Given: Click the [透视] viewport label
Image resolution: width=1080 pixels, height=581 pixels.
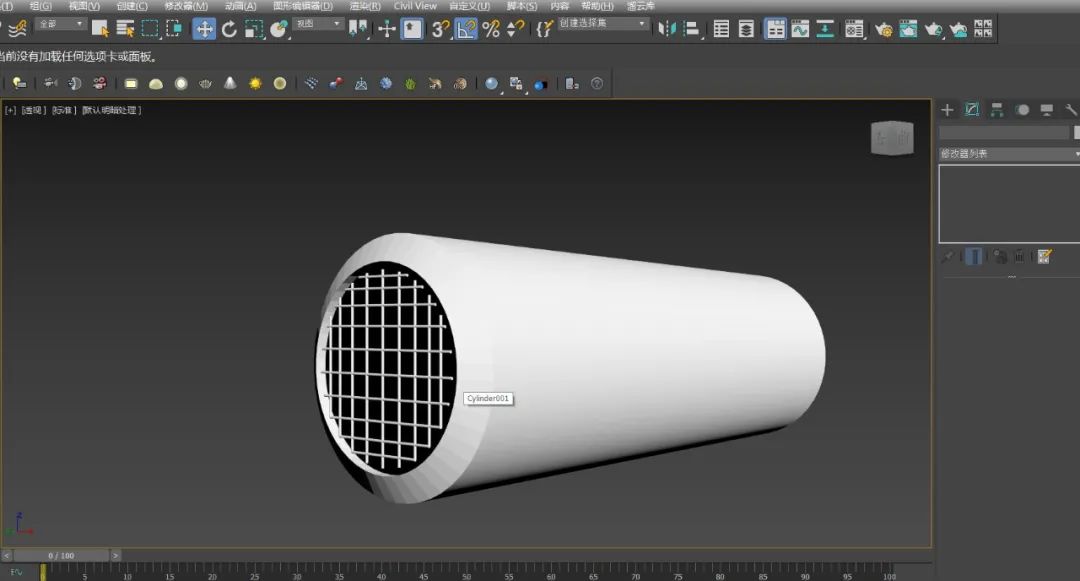Looking at the screenshot, I should tap(34, 110).
